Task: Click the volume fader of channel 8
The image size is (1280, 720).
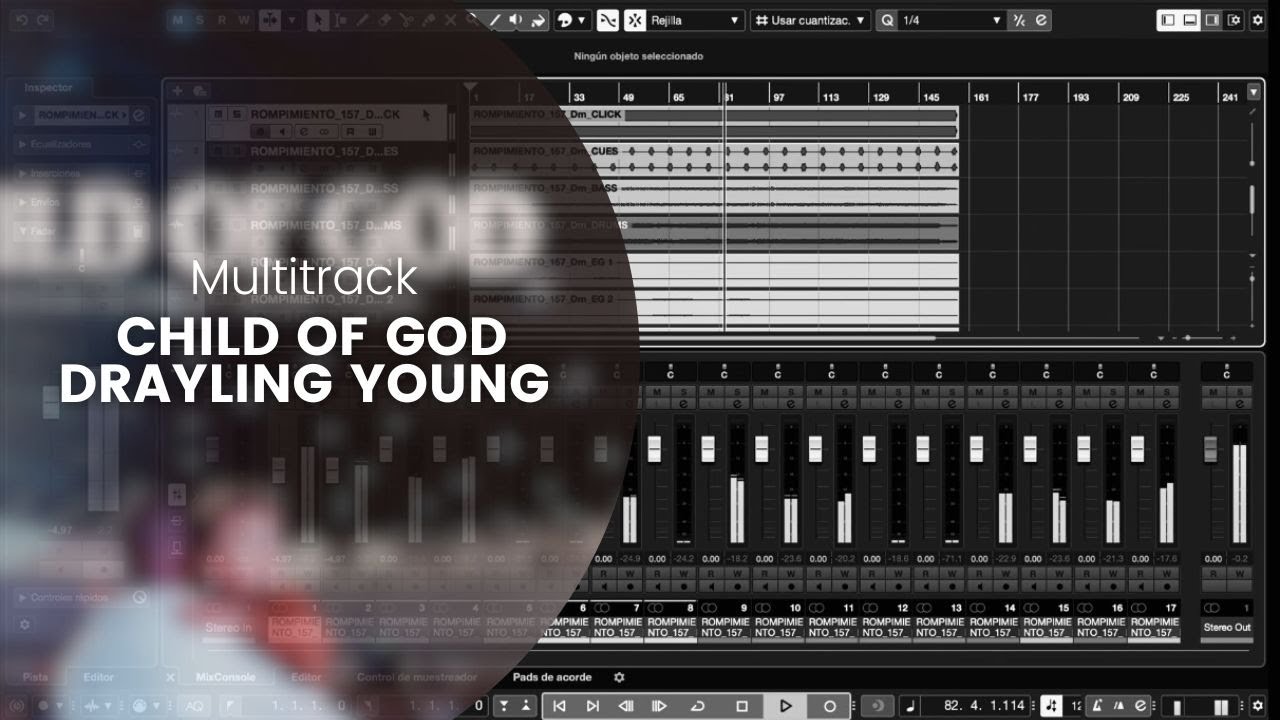Action: (x=654, y=449)
